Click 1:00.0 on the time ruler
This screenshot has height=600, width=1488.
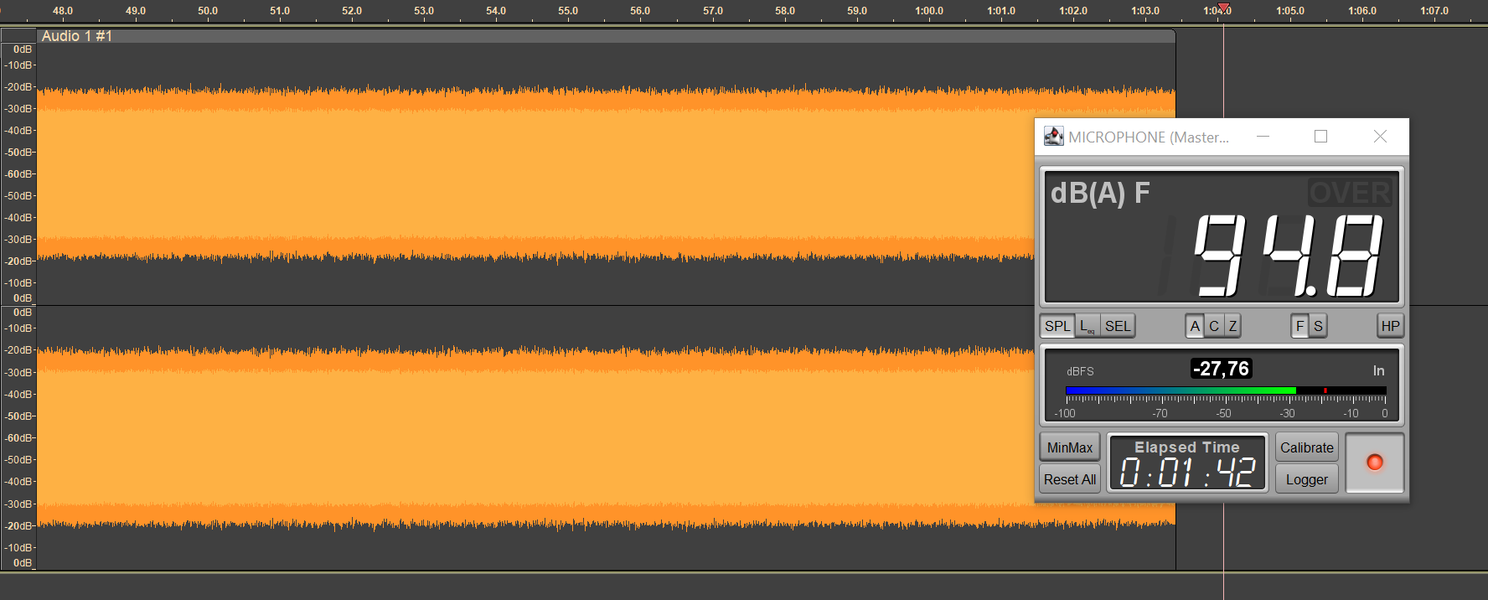(929, 11)
